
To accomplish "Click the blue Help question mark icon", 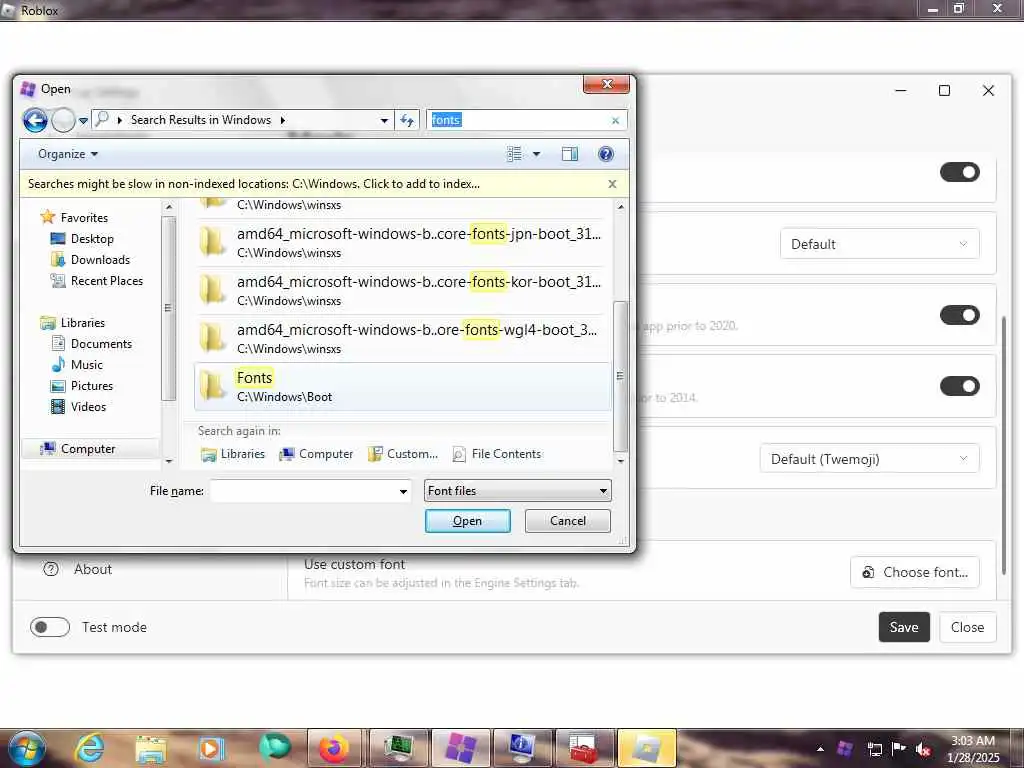I will click(x=605, y=154).
